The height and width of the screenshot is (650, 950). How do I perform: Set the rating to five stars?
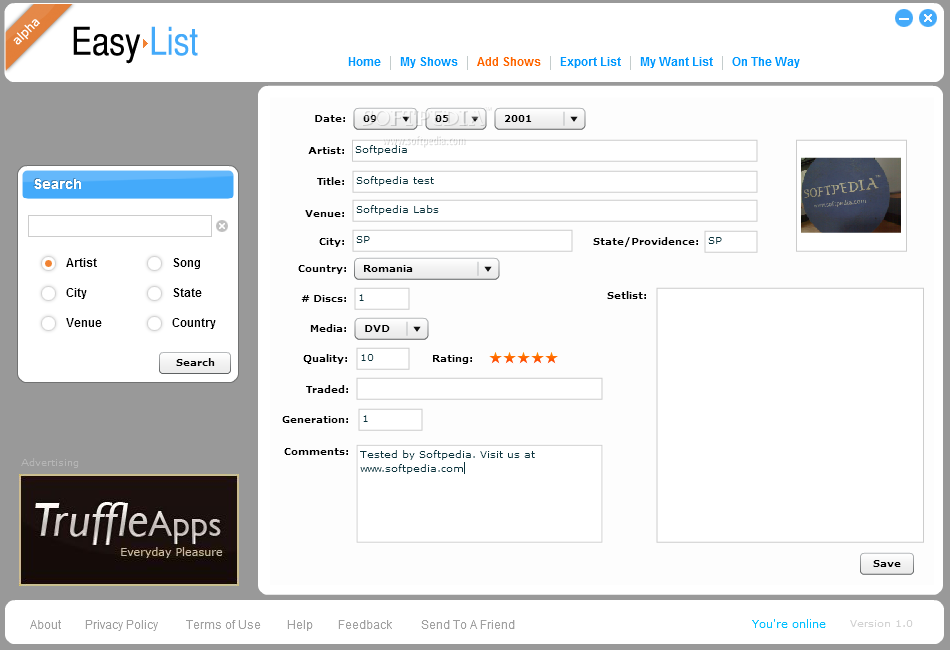point(551,358)
